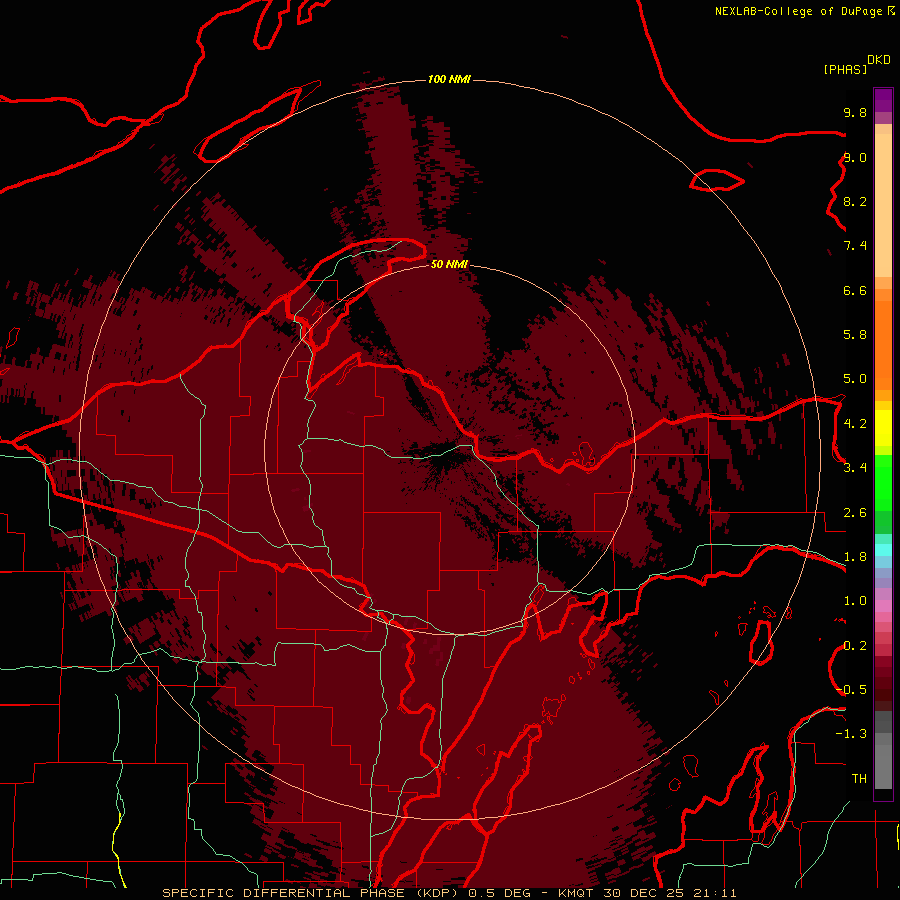Select the 2.6 value on color scale
Image resolution: width=900 pixels, height=900 pixels.
855,513
